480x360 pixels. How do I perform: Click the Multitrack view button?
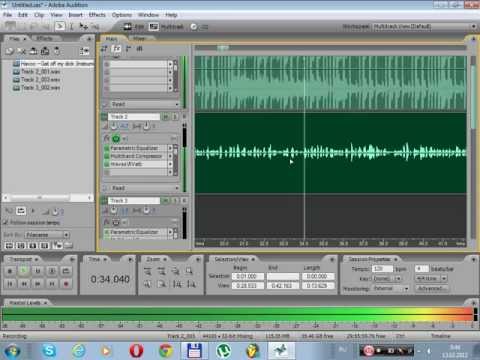(166, 27)
